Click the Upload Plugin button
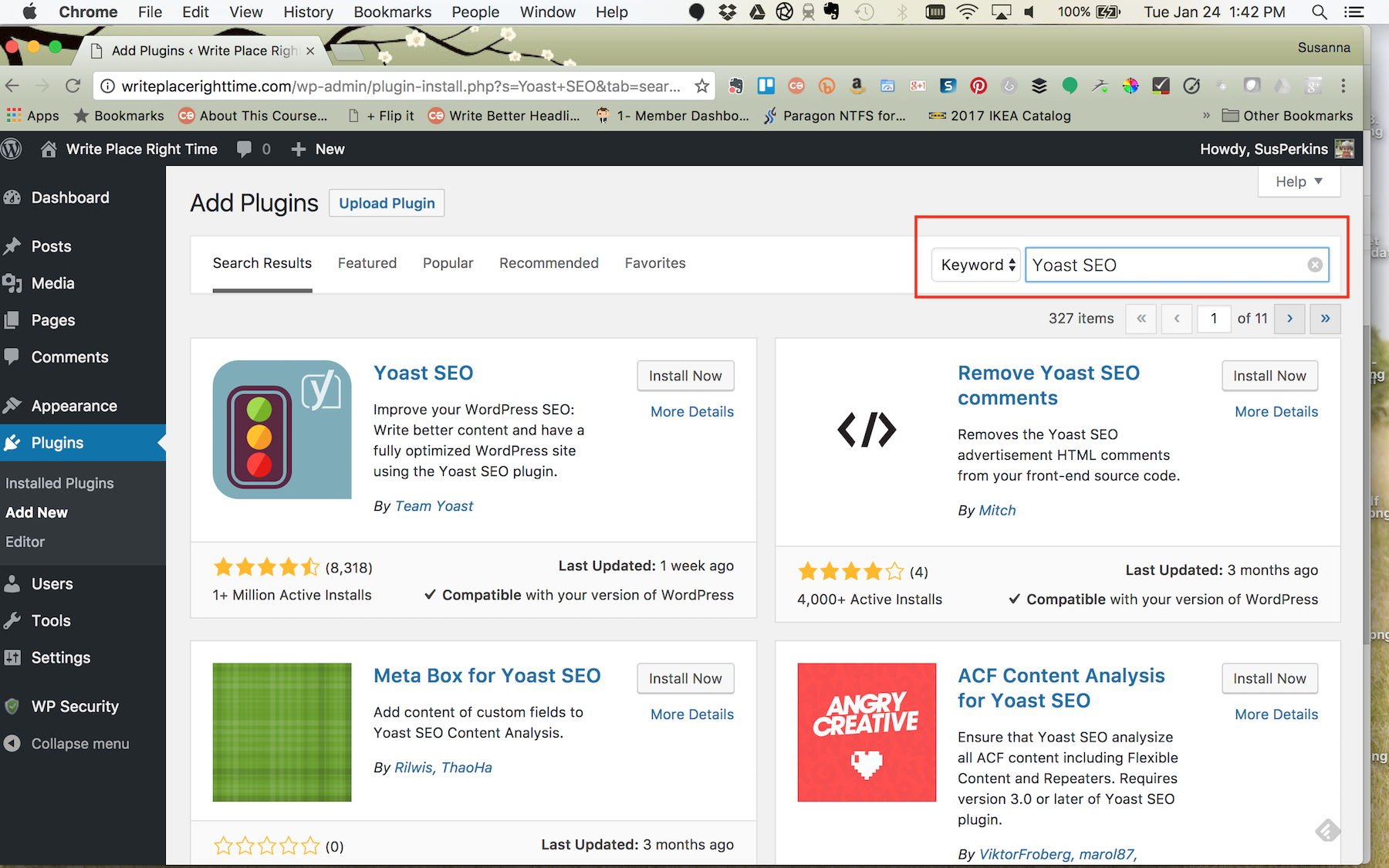Screen dimensions: 1389x868 (x=387, y=203)
